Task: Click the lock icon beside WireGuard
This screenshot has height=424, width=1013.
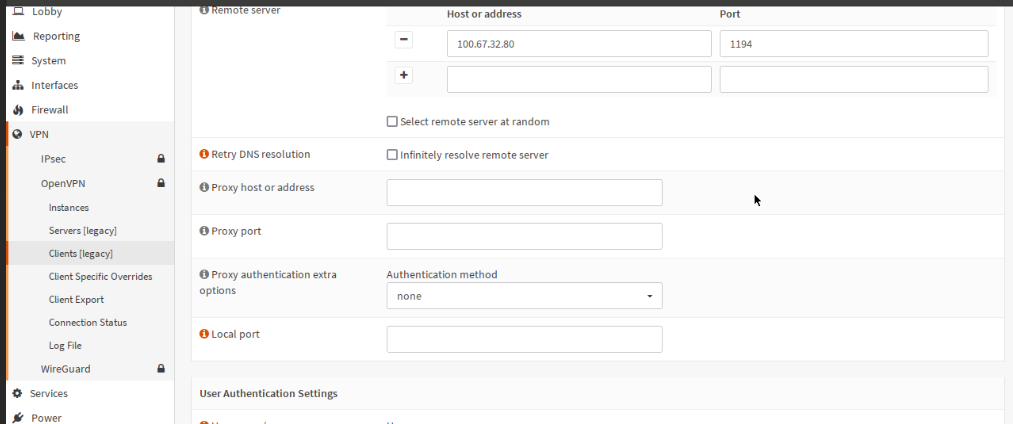Action: [x=160, y=369]
